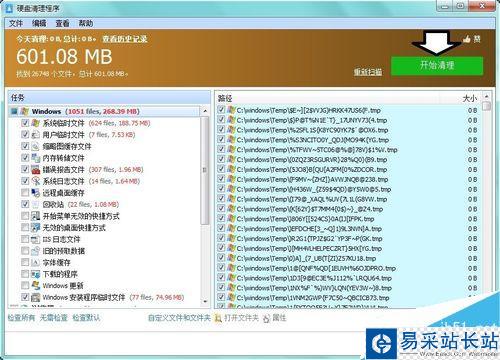Click file icon of row ending @238.tmp

tap(231, 179)
